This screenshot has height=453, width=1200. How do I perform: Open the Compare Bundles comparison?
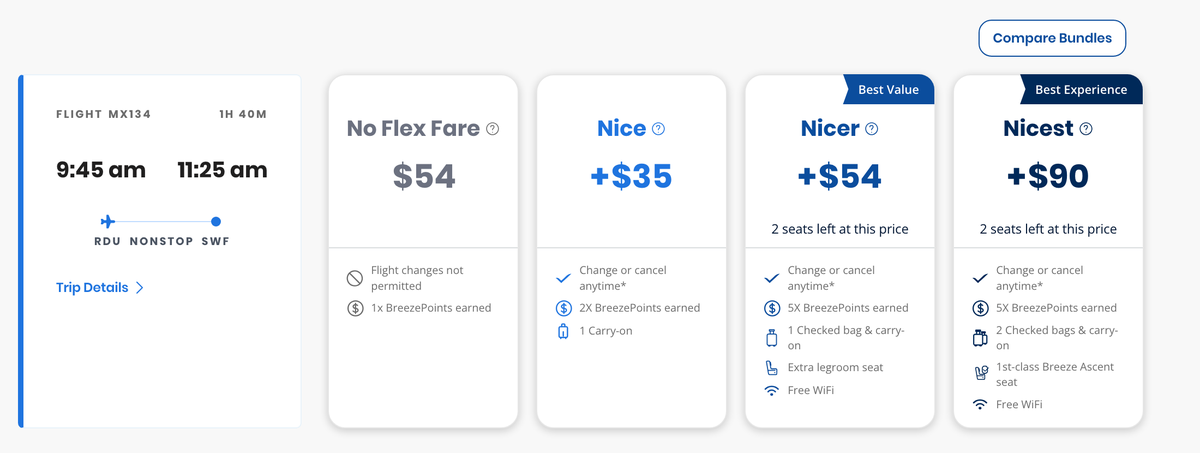tap(1052, 38)
